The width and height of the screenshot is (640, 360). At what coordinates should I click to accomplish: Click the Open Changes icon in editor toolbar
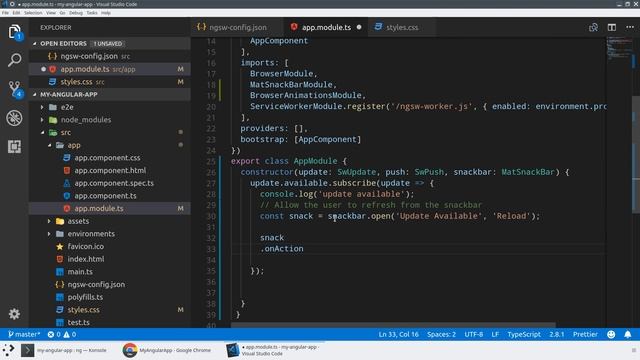[x=593, y=27]
